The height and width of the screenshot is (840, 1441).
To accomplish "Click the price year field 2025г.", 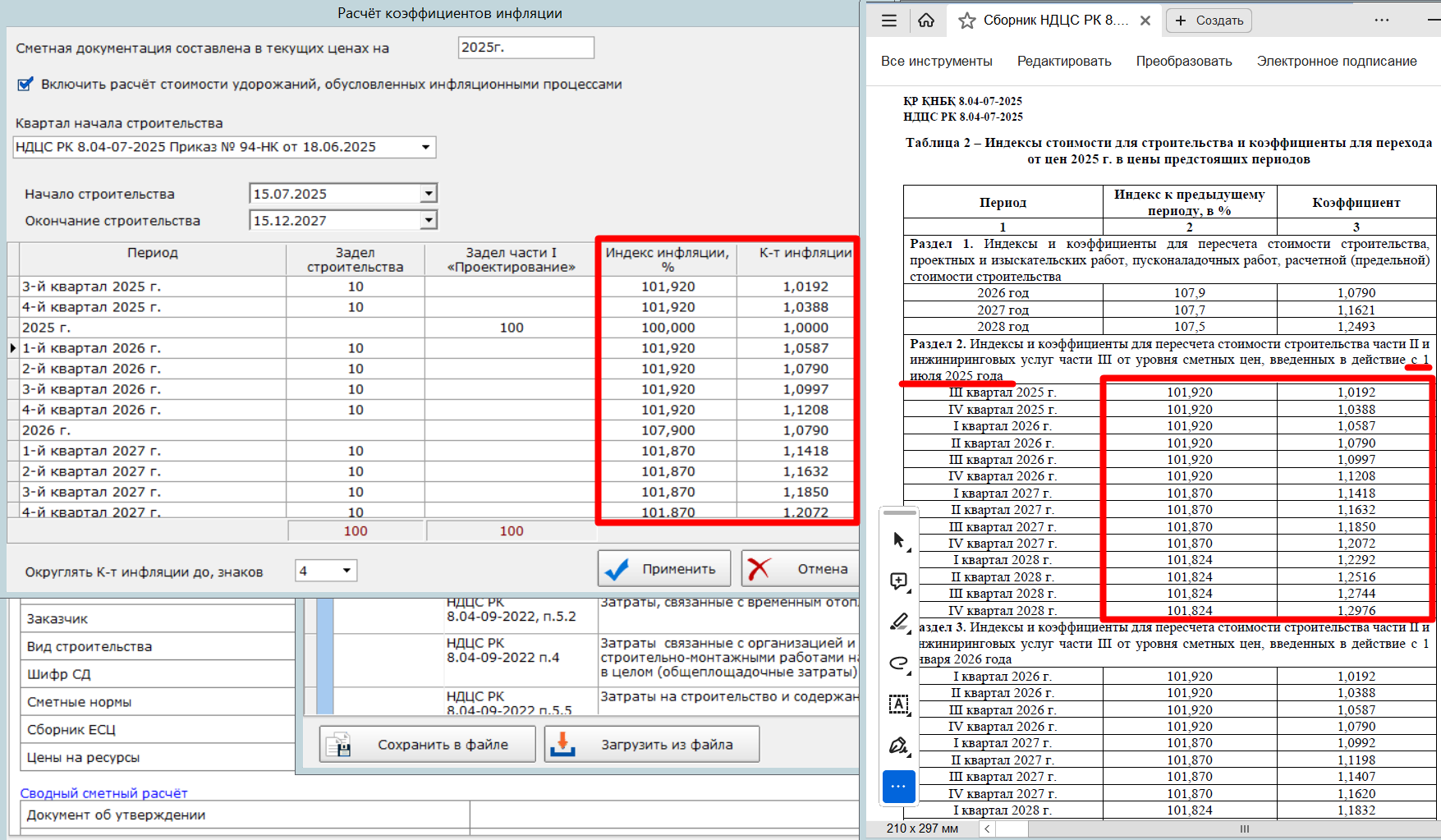I will click(x=525, y=48).
